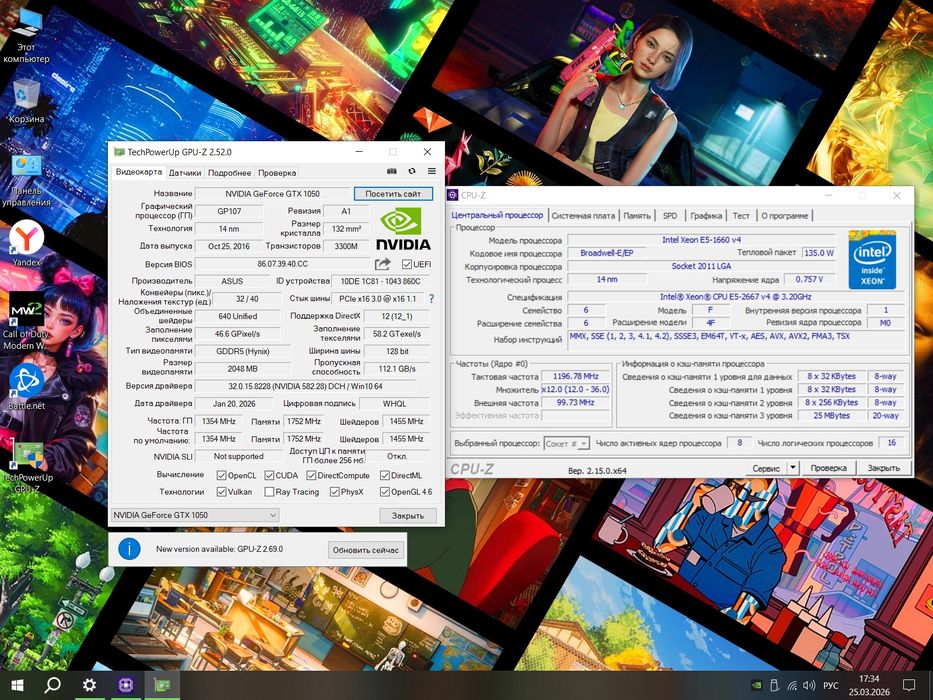Click the Посетить сайт button
The image size is (933, 700).
click(x=394, y=194)
